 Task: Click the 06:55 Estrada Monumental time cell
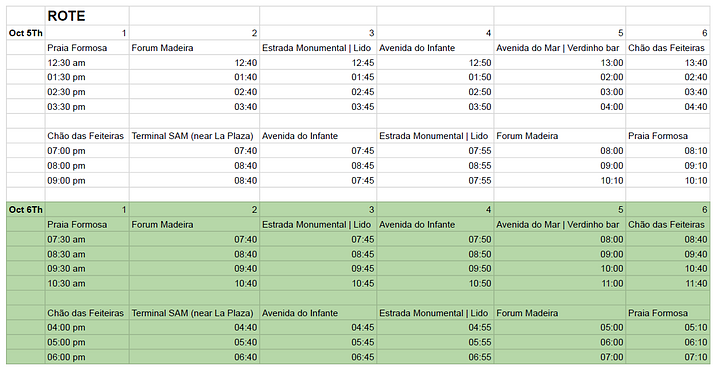point(435,357)
